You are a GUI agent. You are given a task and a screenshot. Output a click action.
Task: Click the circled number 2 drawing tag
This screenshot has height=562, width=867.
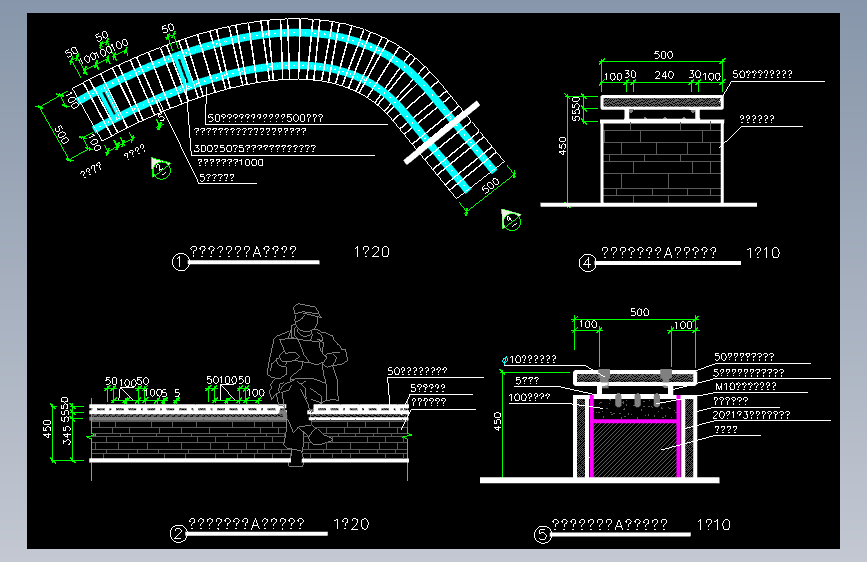tap(178, 534)
